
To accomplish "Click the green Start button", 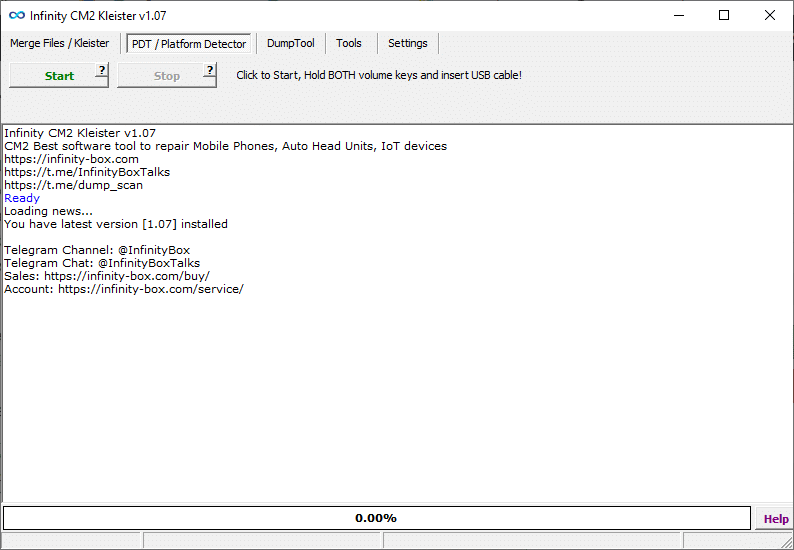I will pyautogui.click(x=59, y=75).
